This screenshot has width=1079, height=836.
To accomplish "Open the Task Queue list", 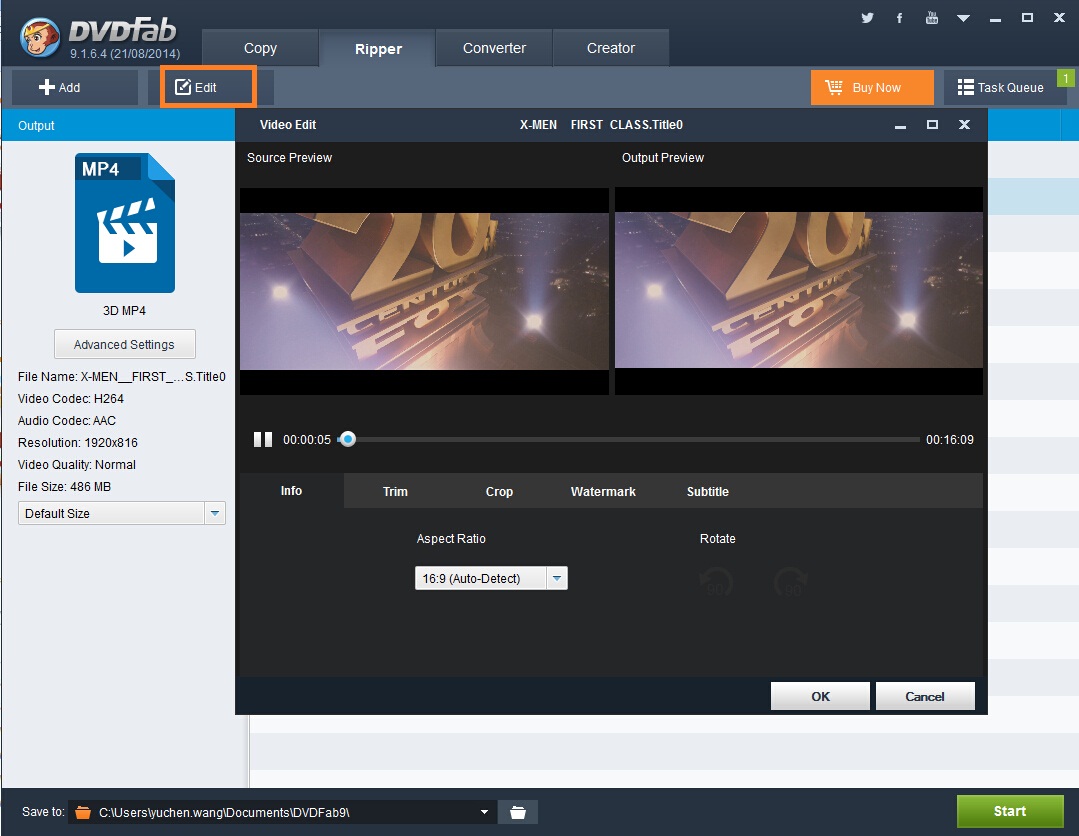I will click(x=1001, y=87).
